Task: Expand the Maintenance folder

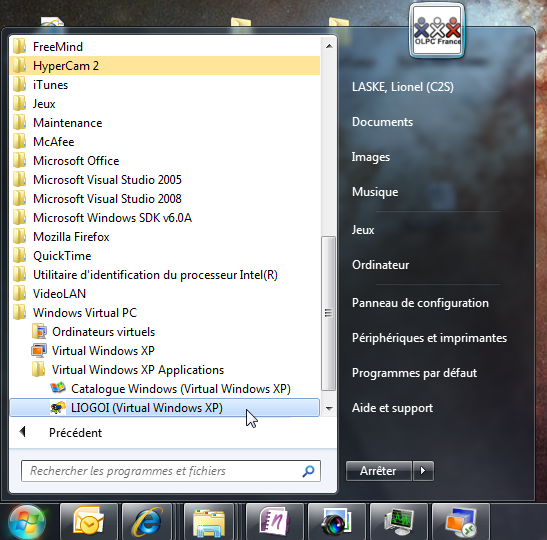Action: tap(165, 123)
